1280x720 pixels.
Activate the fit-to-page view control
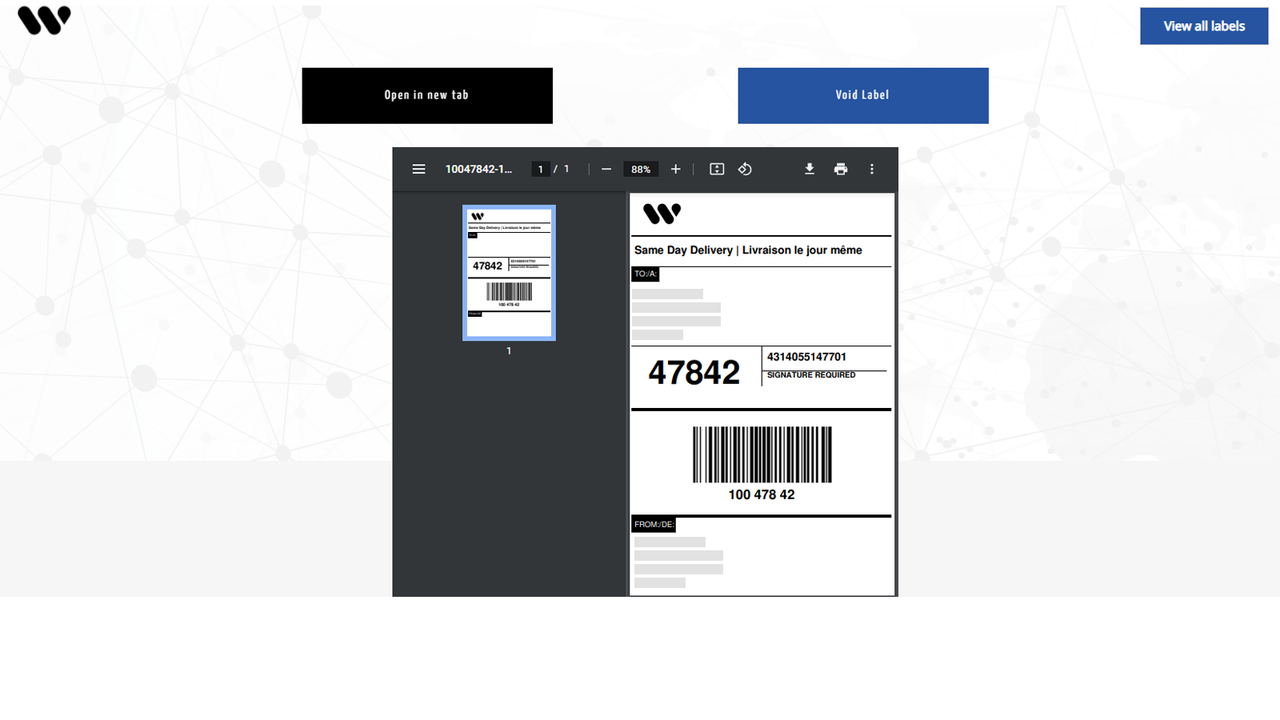(716, 169)
